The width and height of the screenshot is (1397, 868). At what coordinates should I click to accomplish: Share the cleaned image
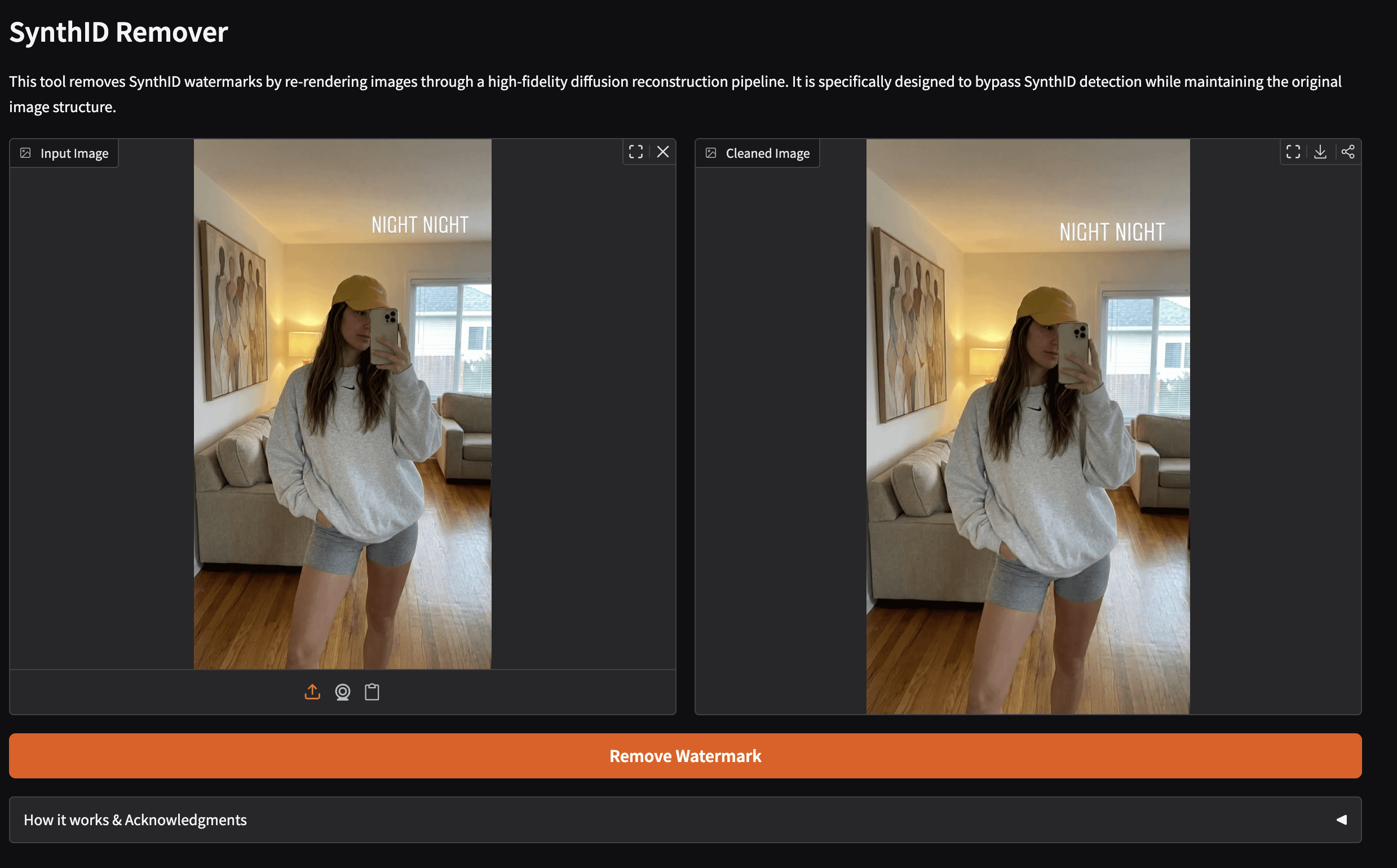(x=1349, y=152)
